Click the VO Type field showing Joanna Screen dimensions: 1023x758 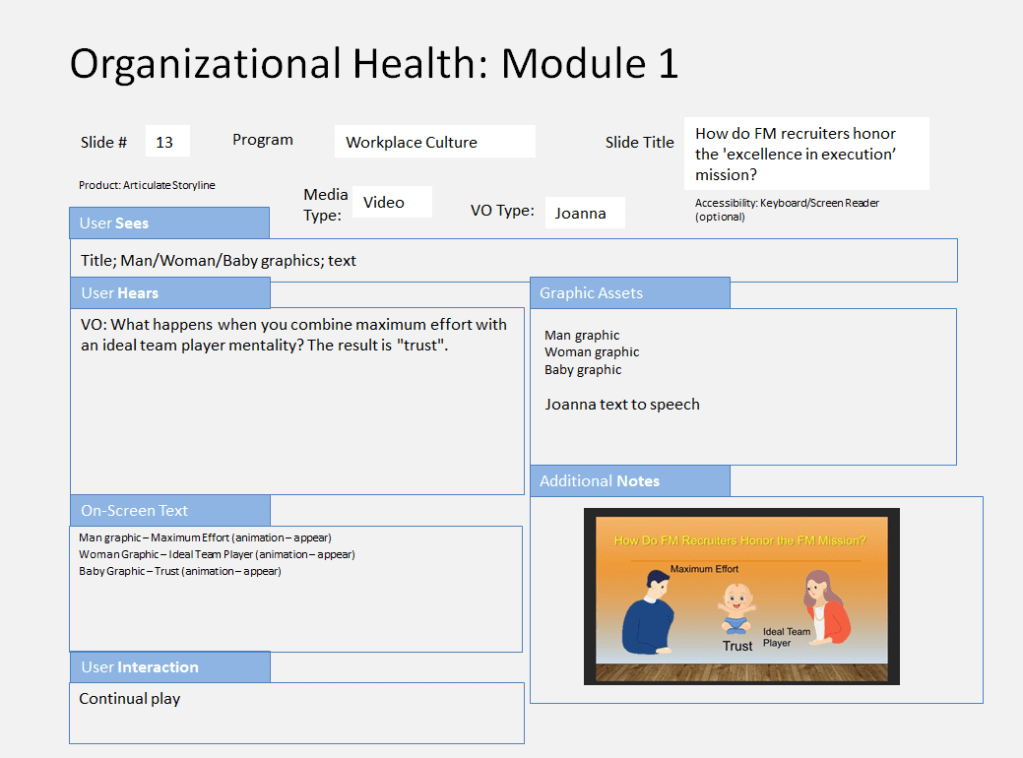tap(584, 213)
